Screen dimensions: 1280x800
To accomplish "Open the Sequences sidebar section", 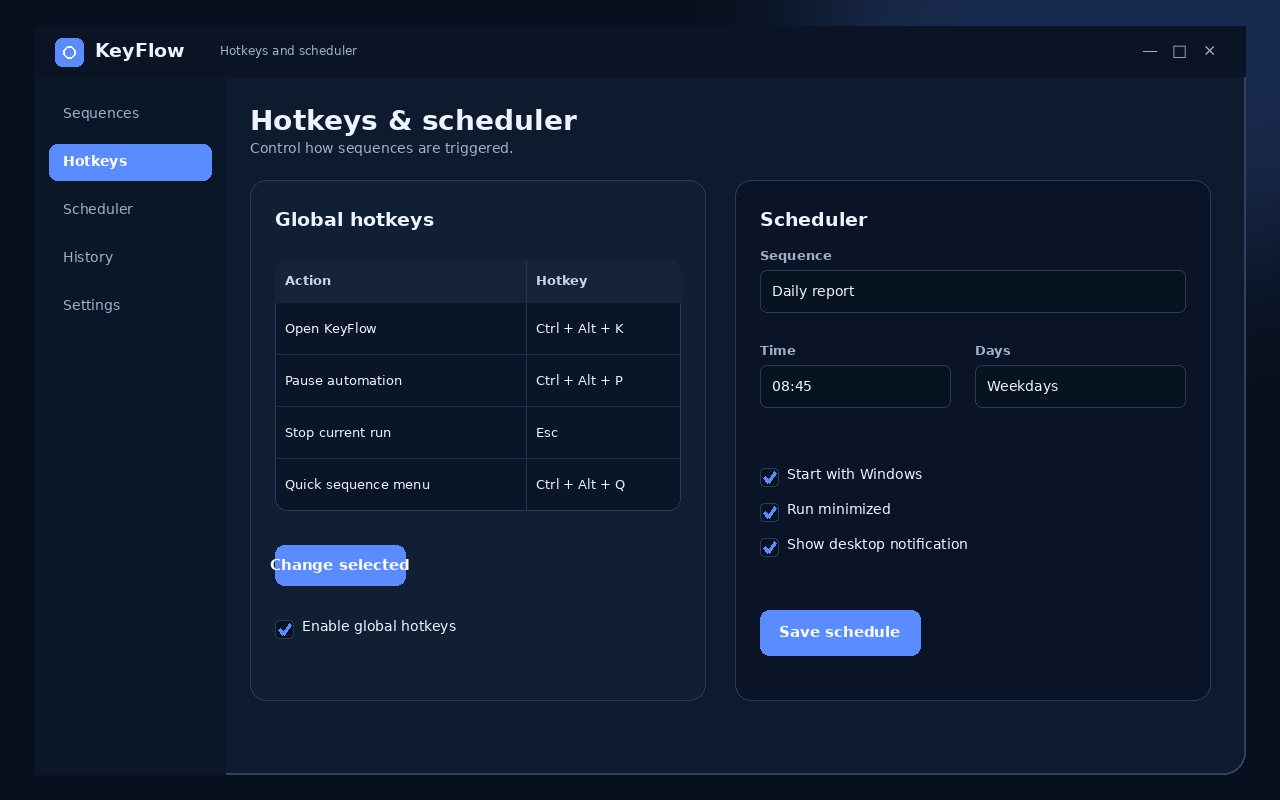I will (130, 114).
